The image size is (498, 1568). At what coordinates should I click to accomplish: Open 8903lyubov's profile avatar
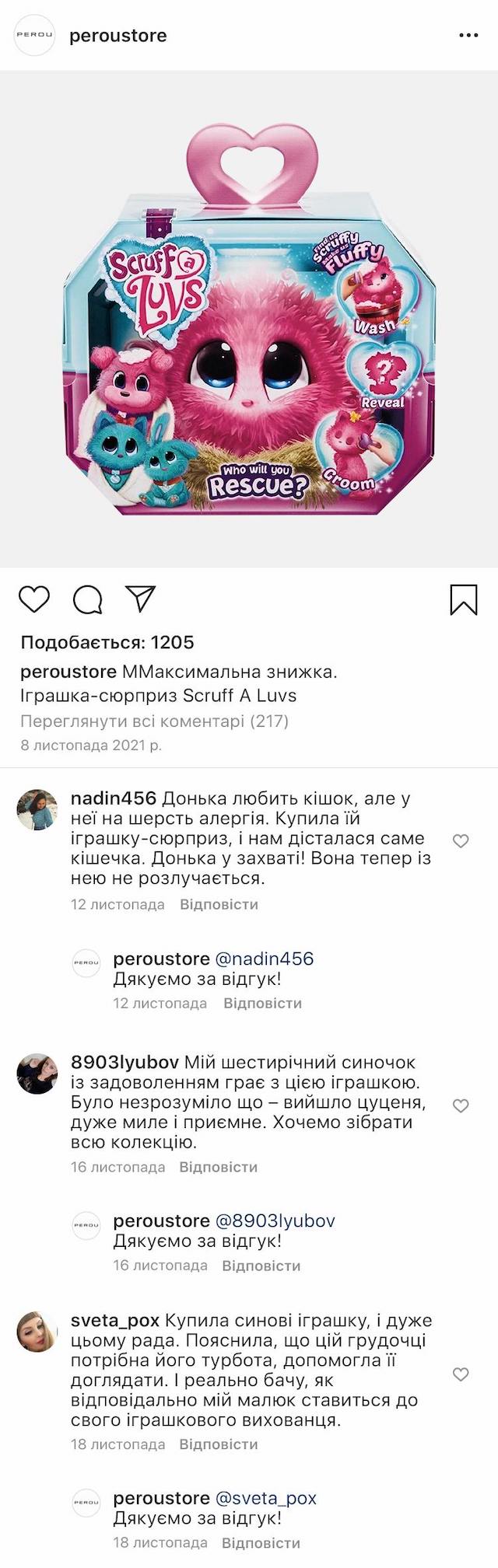click(x=37, y=1074)
